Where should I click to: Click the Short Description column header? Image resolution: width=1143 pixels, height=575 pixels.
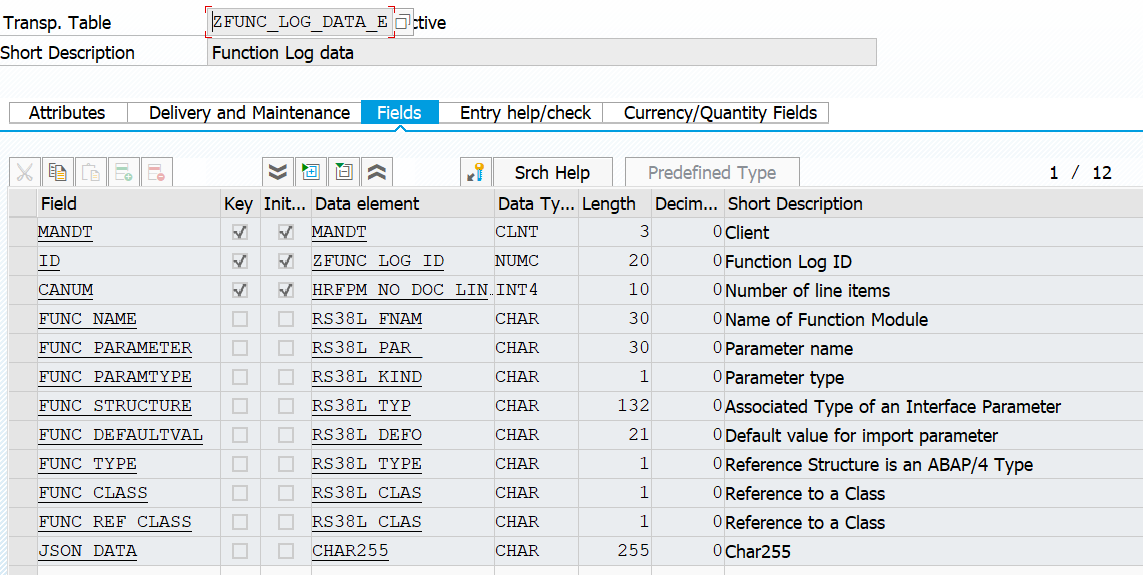(933, 203)
